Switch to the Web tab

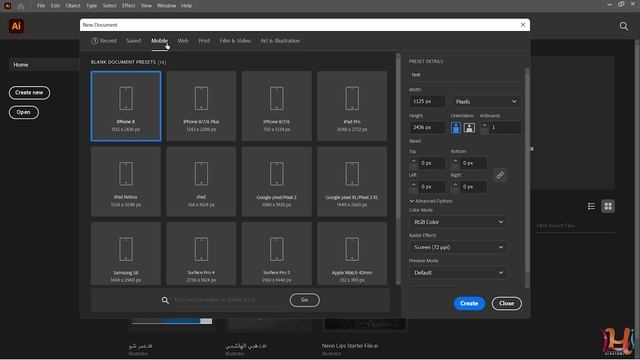pos(183,41)
